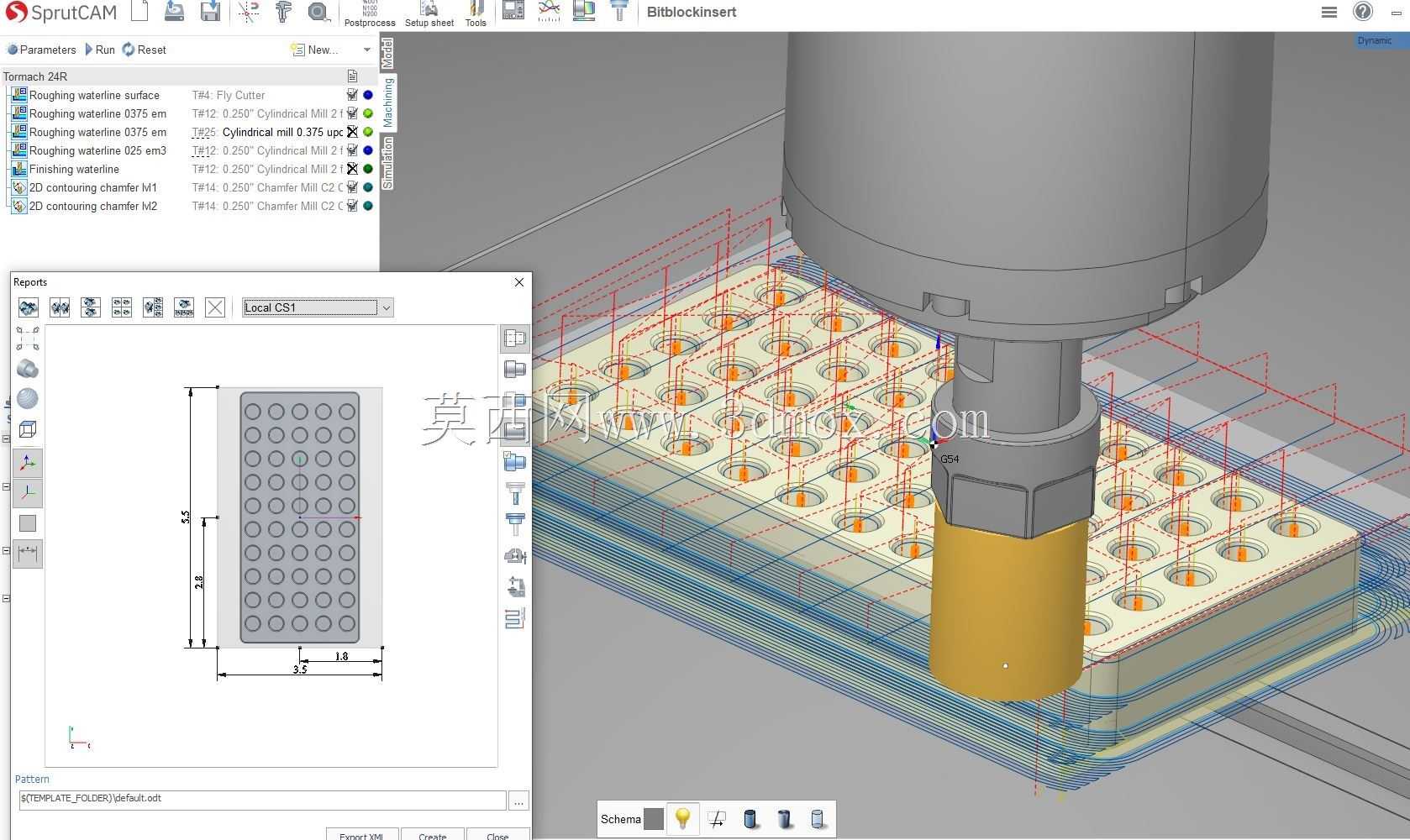Switch to the Machining tab

387,102
